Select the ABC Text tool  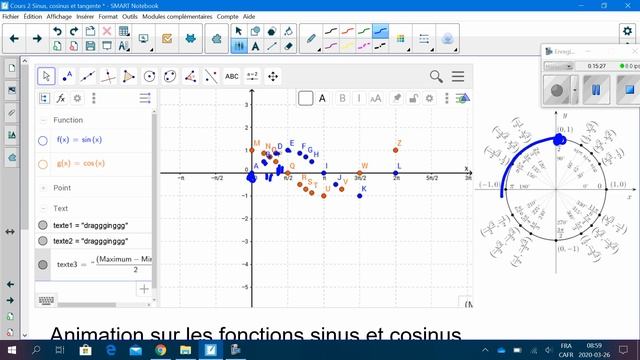pyautogui.click(x=231, y=76)
